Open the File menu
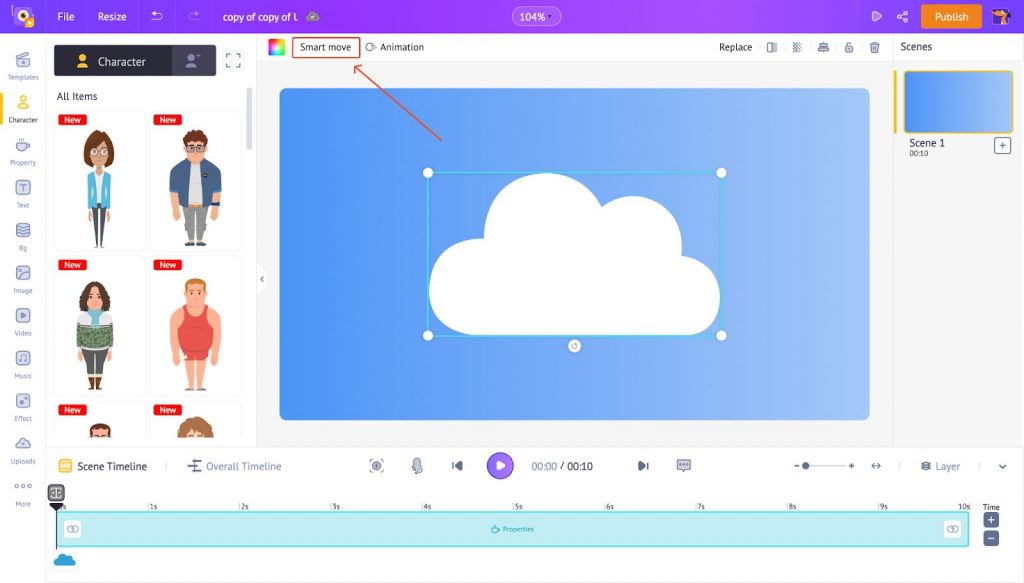The image size is (1024, 583). (x=66, y=17)
